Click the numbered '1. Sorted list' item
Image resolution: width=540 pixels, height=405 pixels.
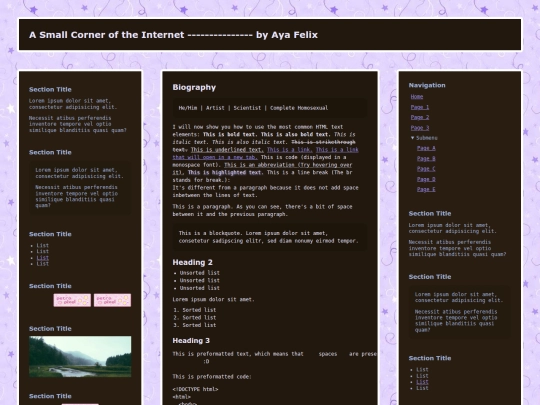pos(195,310)
